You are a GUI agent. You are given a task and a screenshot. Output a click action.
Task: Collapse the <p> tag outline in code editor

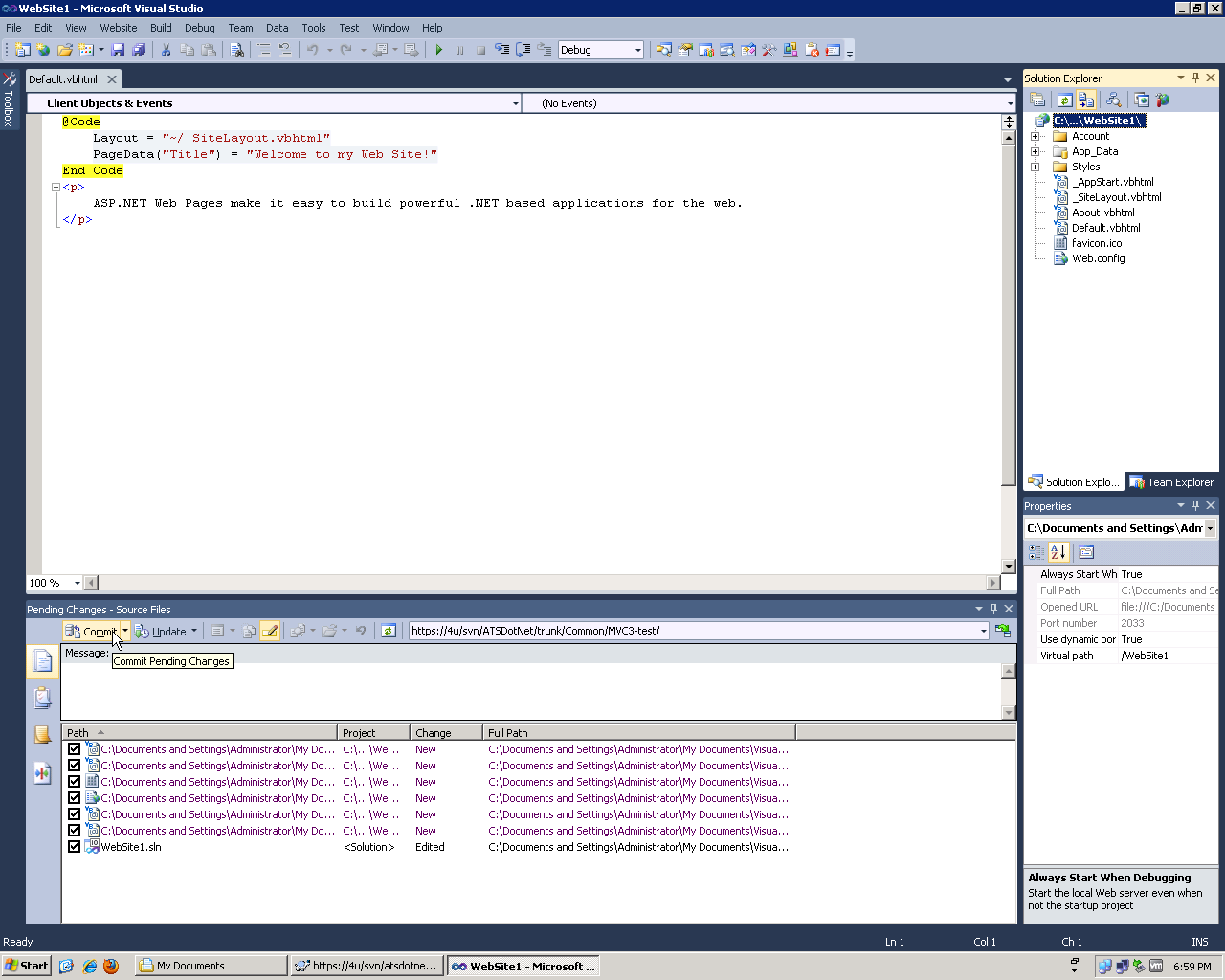56,188
